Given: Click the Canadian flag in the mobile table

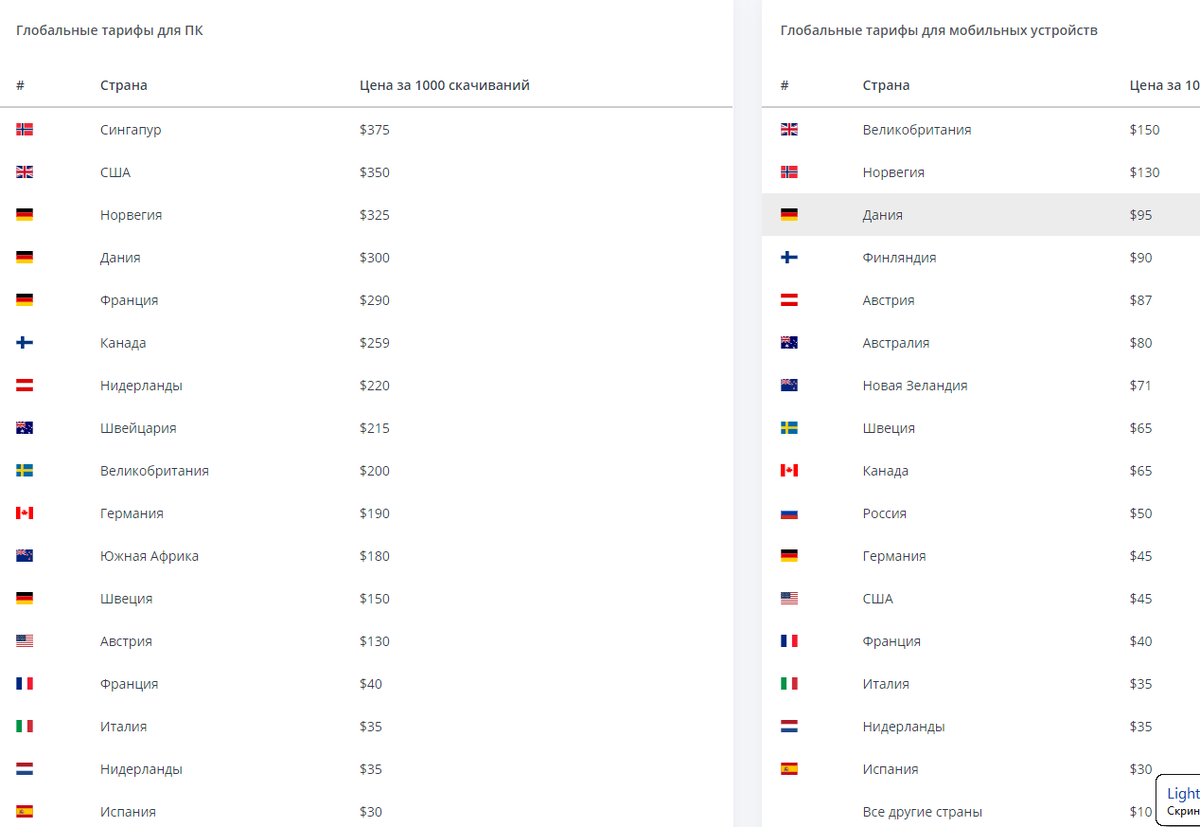Looking at the screenshot, I should click(789, 471).
